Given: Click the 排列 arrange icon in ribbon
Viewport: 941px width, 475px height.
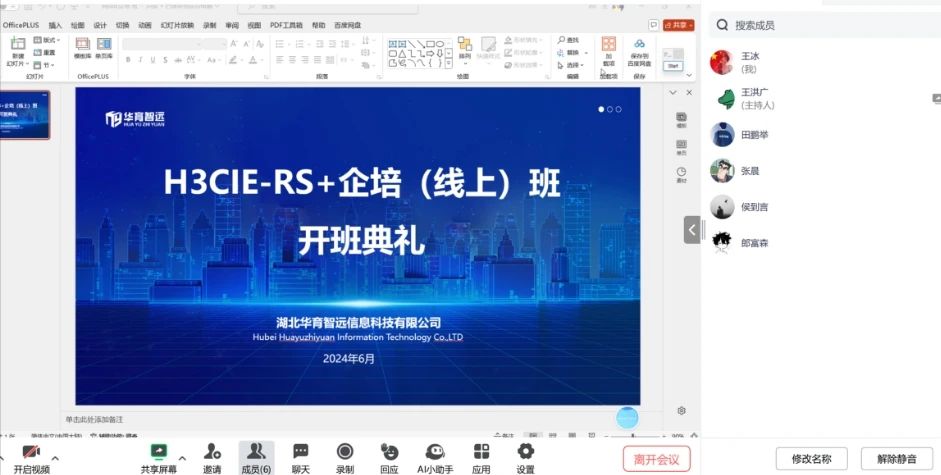Looking at the screenshot, I should pyautogui.click(x=464, y=44).
